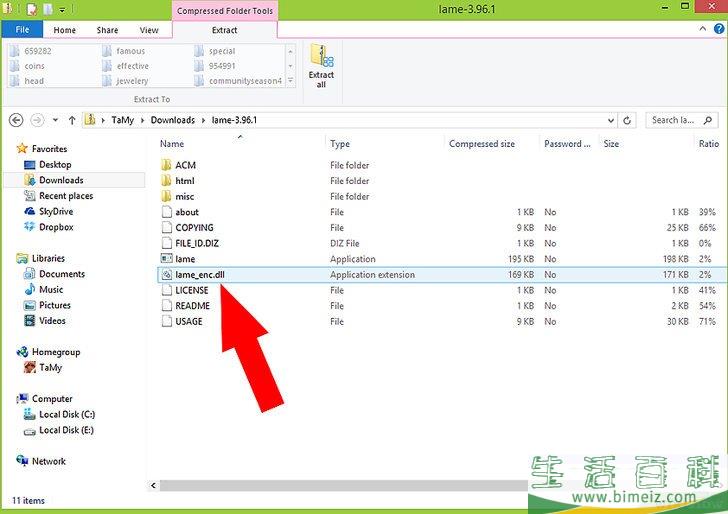
Task: Collapse the ribbon with the chevron
Action: 702,29
